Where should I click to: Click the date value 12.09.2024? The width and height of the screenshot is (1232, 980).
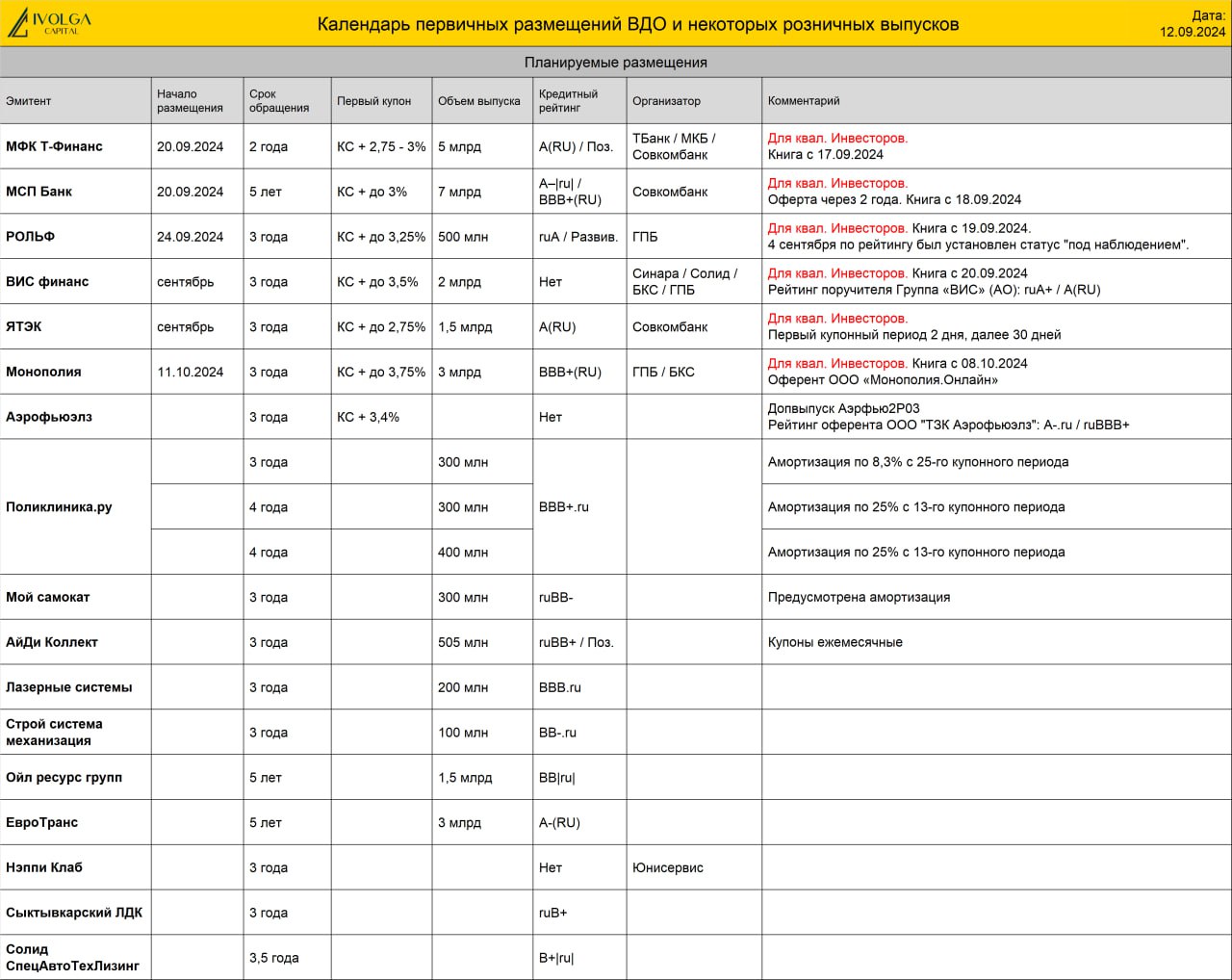click(1193, 32)
